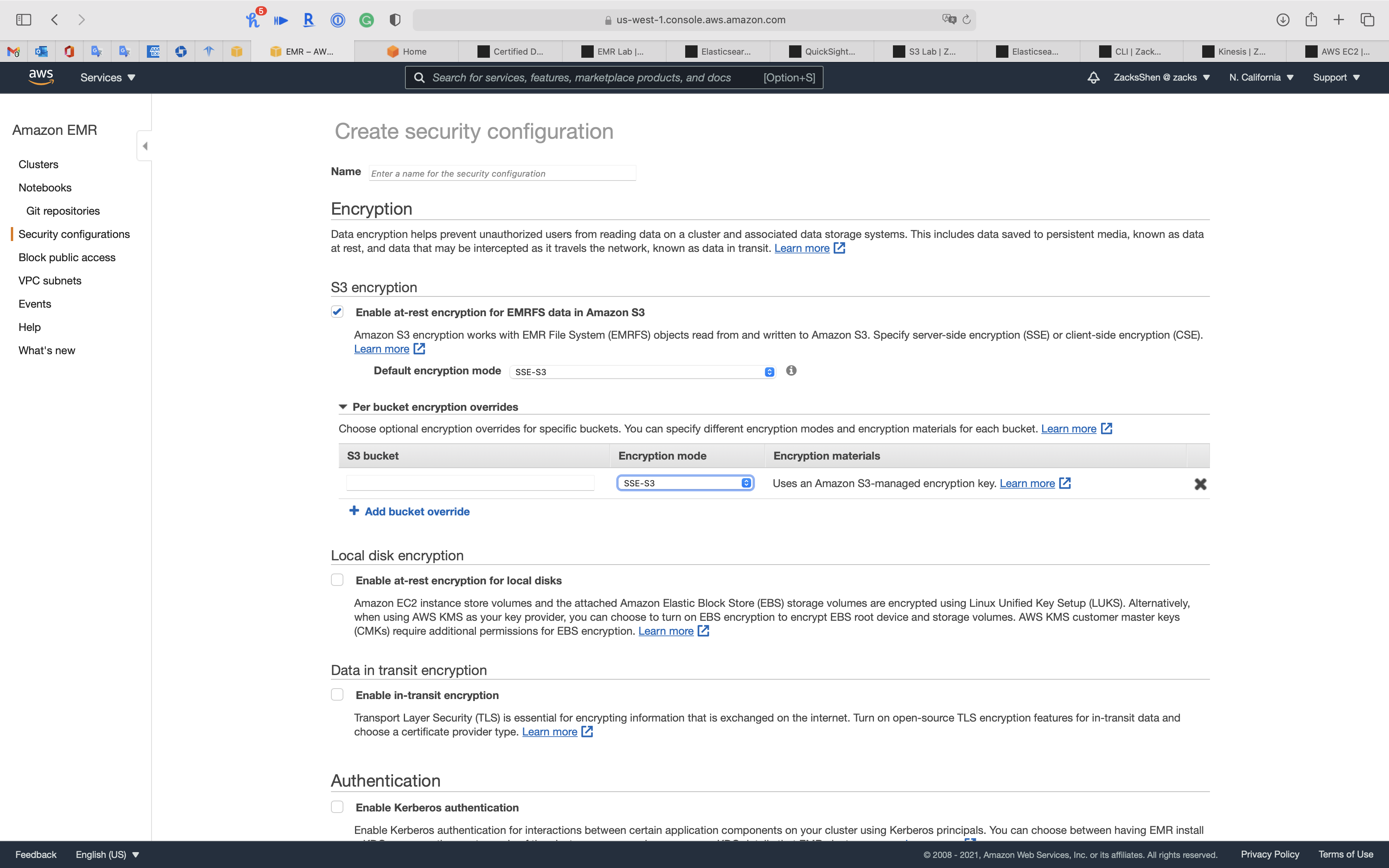Enable at-rest encryption for local disks
The width and height of the screenshot is (1389, 868).
[x=337, y=580]
